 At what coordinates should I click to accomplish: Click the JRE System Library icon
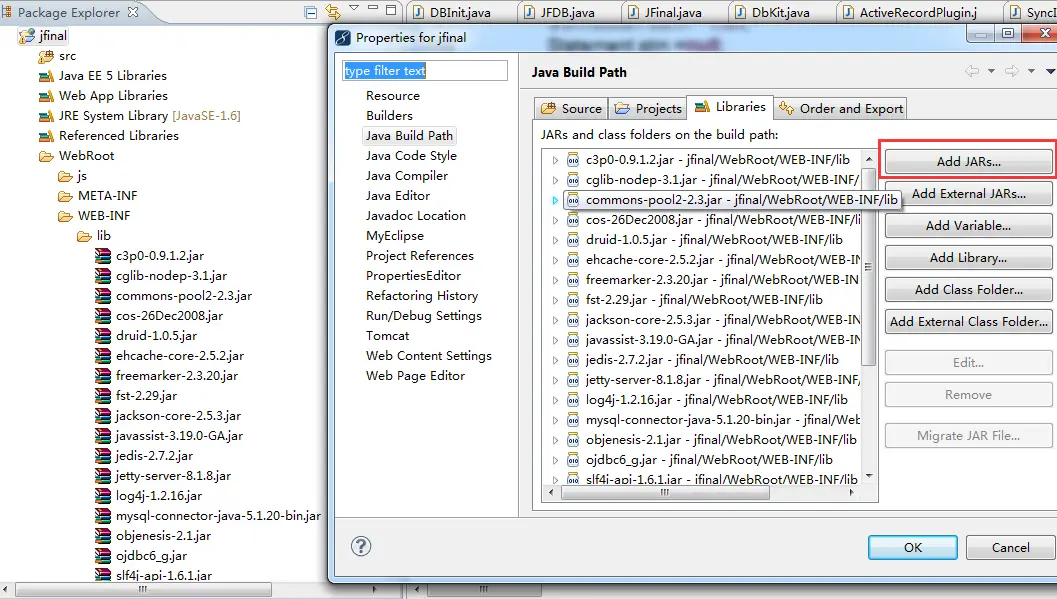pos(46,116)
